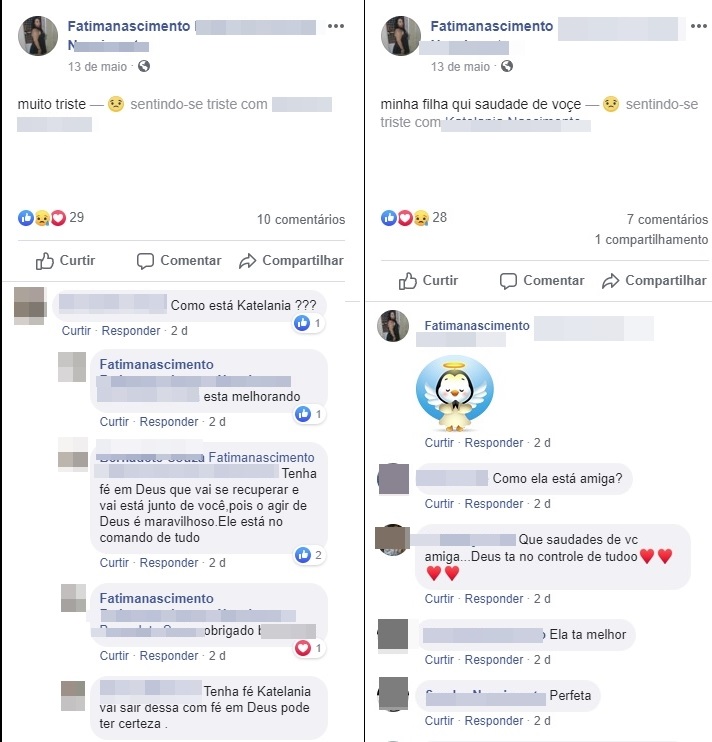712x742 pixels.
Task: Share the right post via Compartilhar
Action: point(654,281)
